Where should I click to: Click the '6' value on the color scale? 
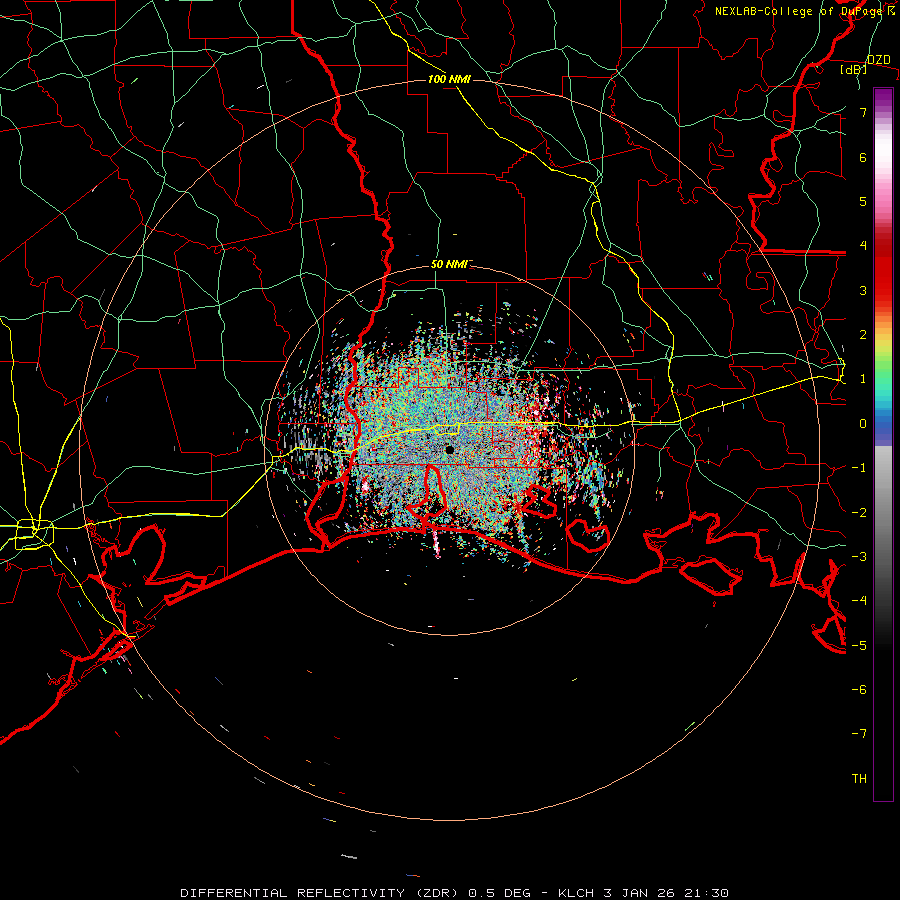point(863,157)
